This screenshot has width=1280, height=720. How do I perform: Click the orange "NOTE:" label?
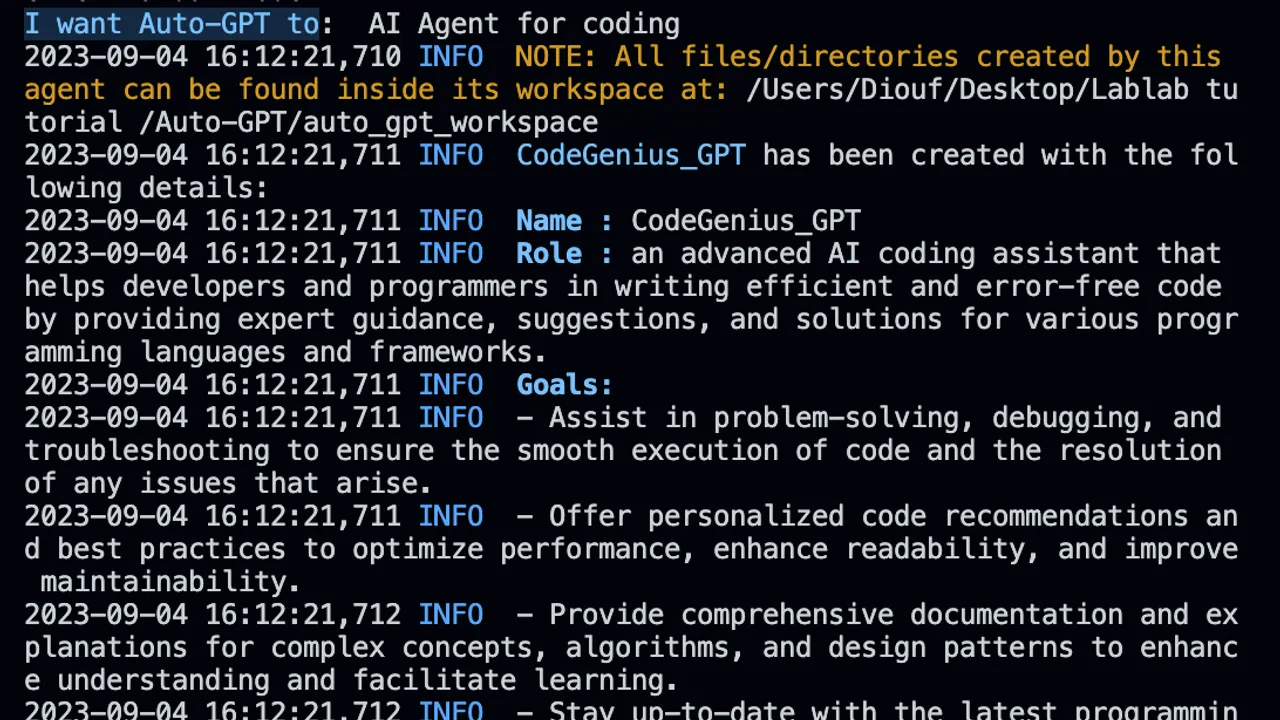click(x=556, y=56)
